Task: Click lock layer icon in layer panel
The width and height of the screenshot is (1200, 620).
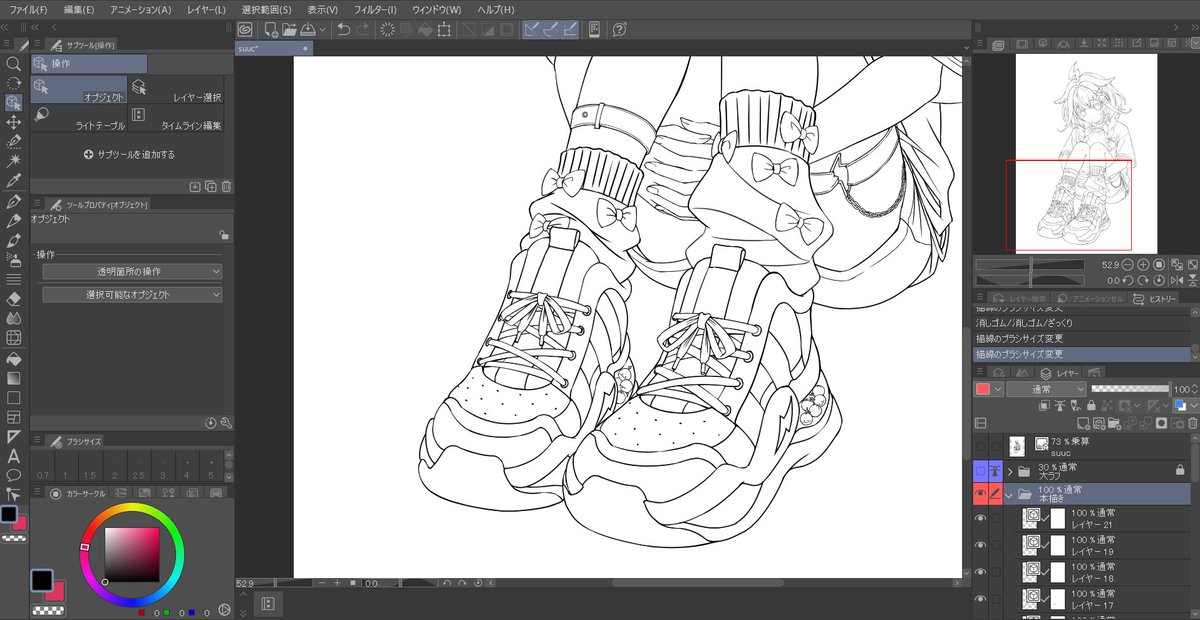Action: pos(1092,406)
